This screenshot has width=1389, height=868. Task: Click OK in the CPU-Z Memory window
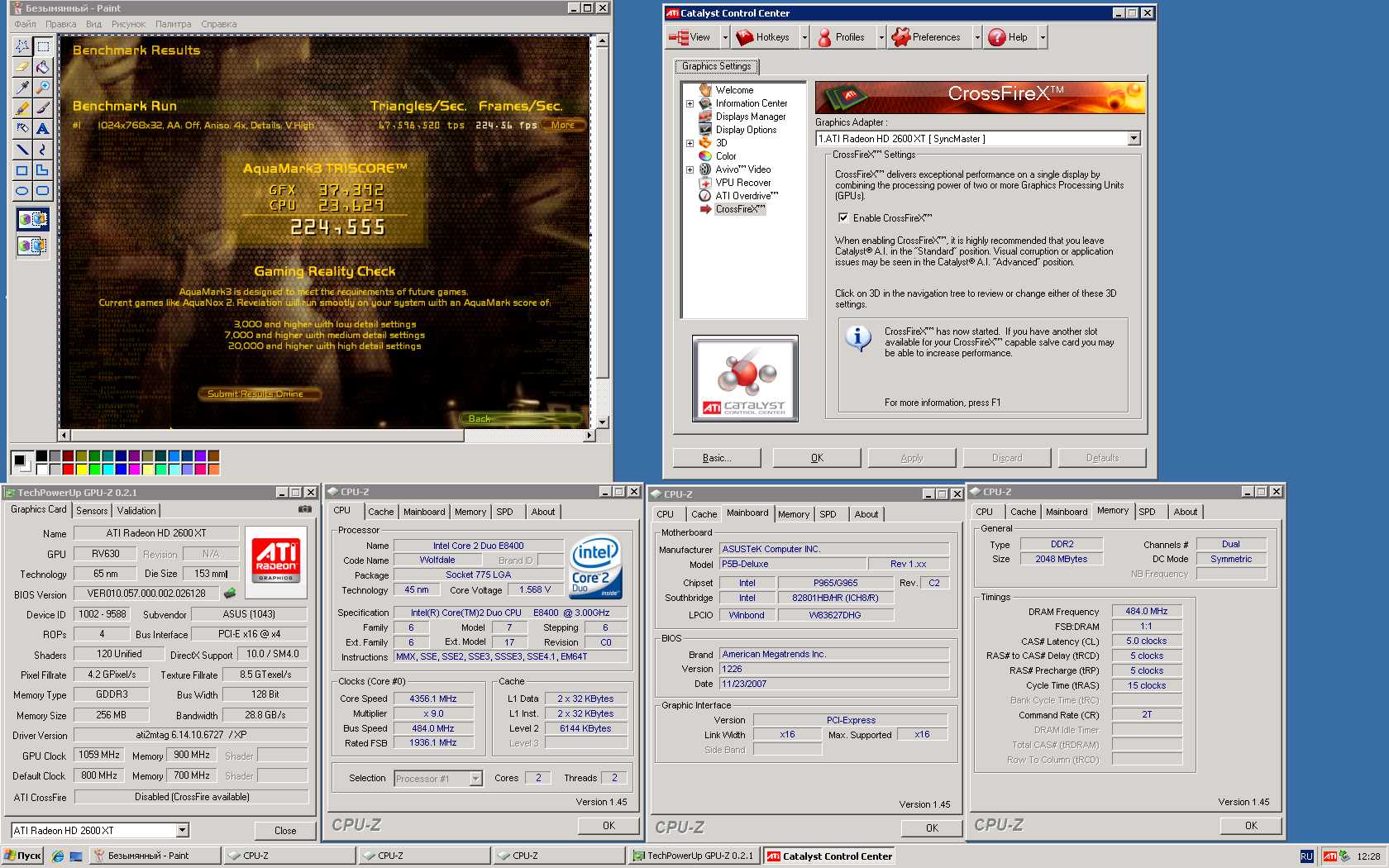(x=1251, y=826)
